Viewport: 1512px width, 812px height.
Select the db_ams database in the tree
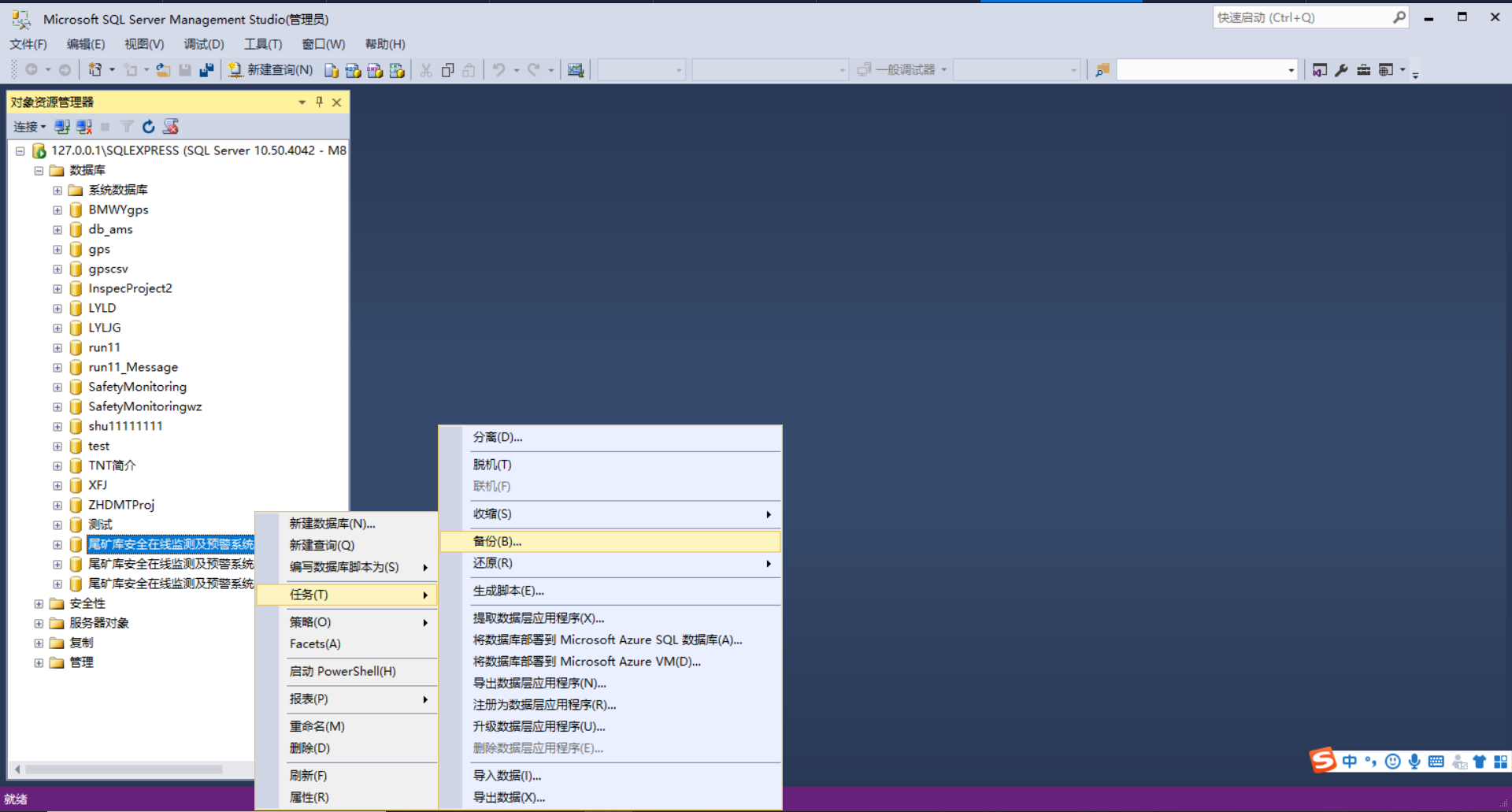[110, 229]
